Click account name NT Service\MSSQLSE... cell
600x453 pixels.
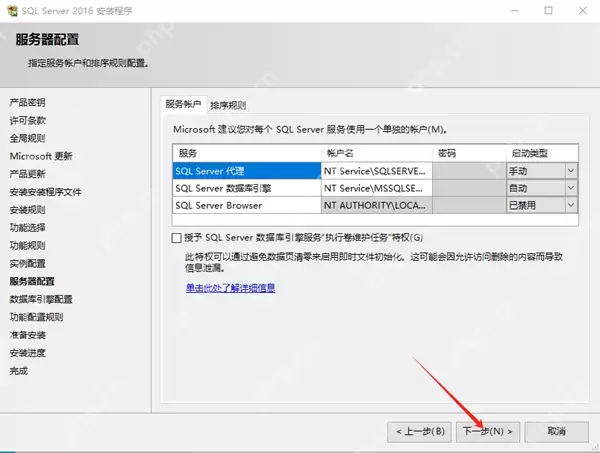pos(377,188)
